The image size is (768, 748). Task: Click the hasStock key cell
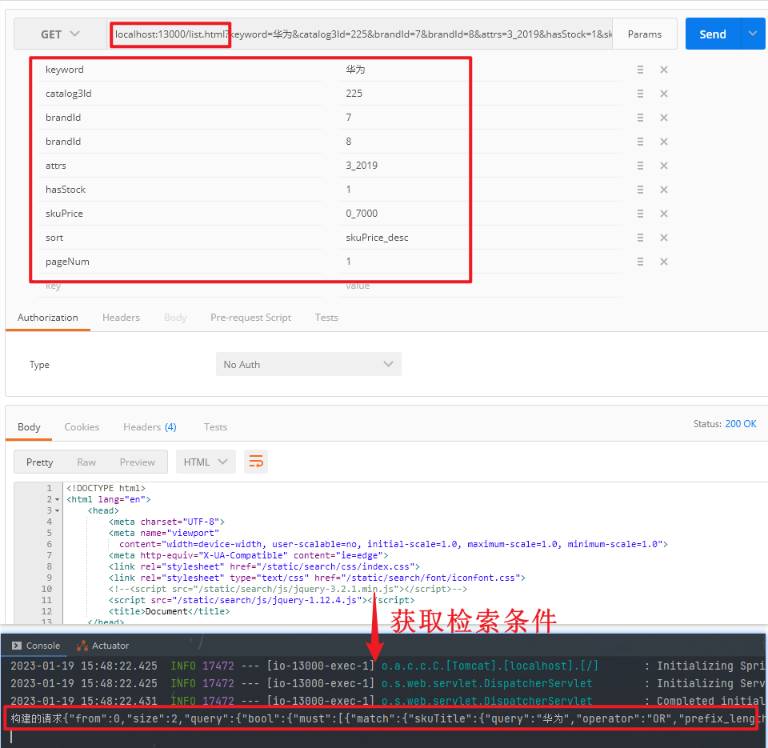point(180,190)
